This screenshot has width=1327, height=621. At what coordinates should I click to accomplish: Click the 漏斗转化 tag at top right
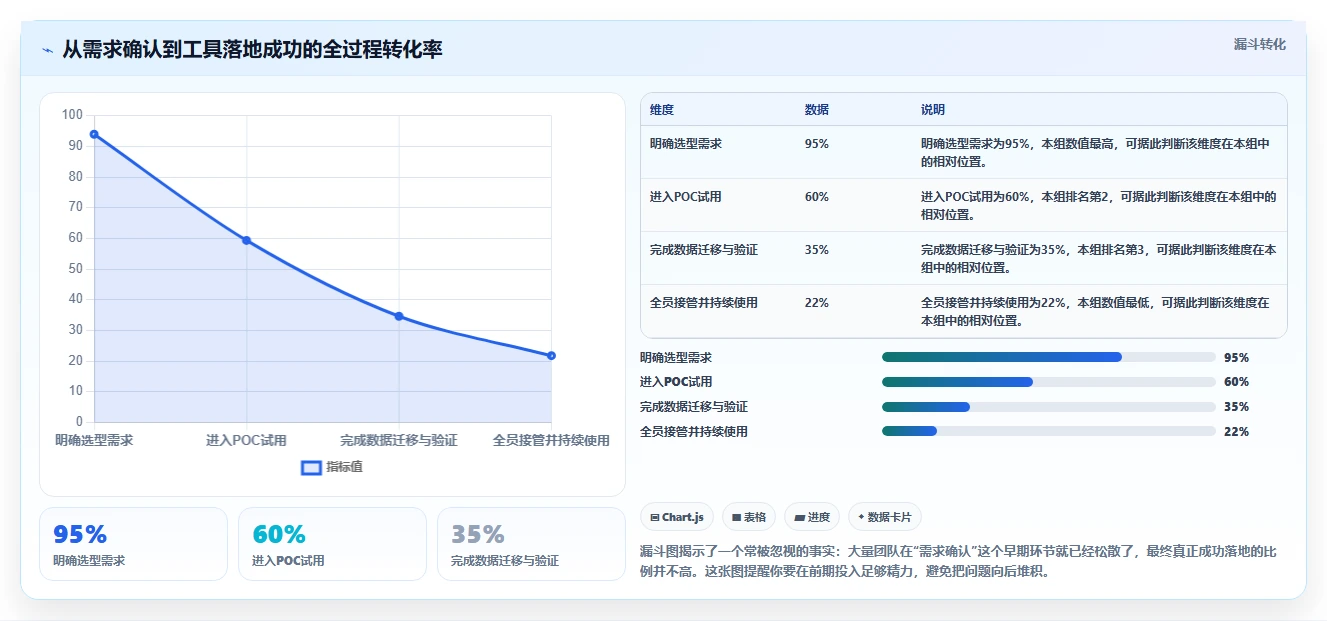coord(1259,45)
